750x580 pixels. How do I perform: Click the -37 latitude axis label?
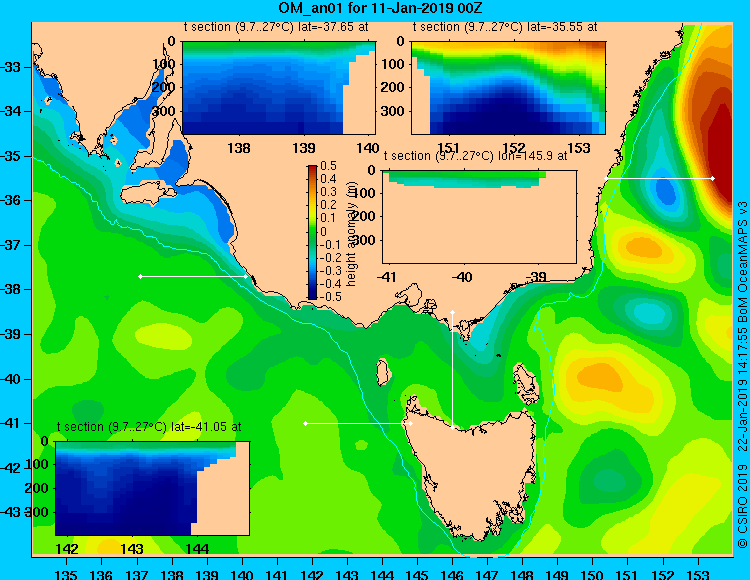[11, 245]
